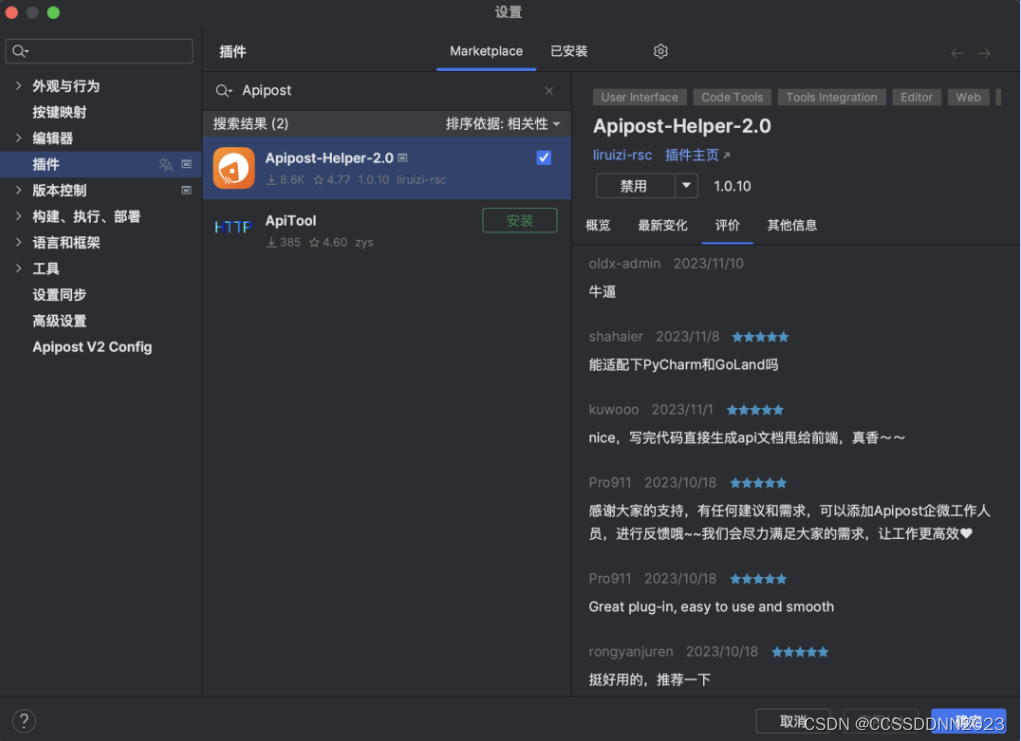Viewport: 1021px width, 741px height.
Task: Click the translate icon on the 插件 row
Action: click(x=165, y=164)
